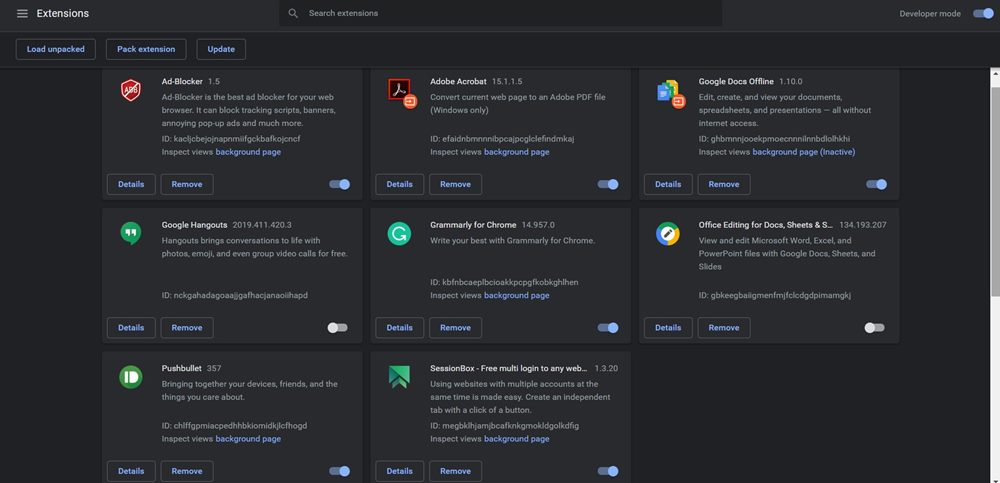Click the Grammarly for Chrome icon

click(399, 234)
